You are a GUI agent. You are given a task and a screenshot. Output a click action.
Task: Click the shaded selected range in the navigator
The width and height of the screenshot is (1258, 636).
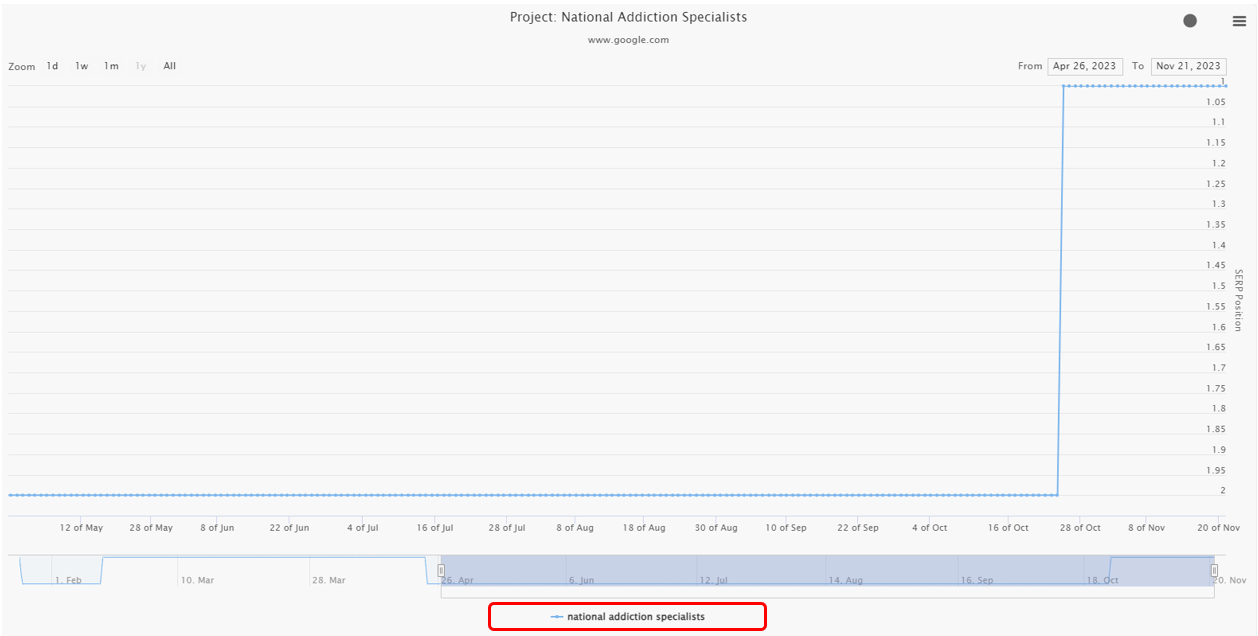[780, 568]
